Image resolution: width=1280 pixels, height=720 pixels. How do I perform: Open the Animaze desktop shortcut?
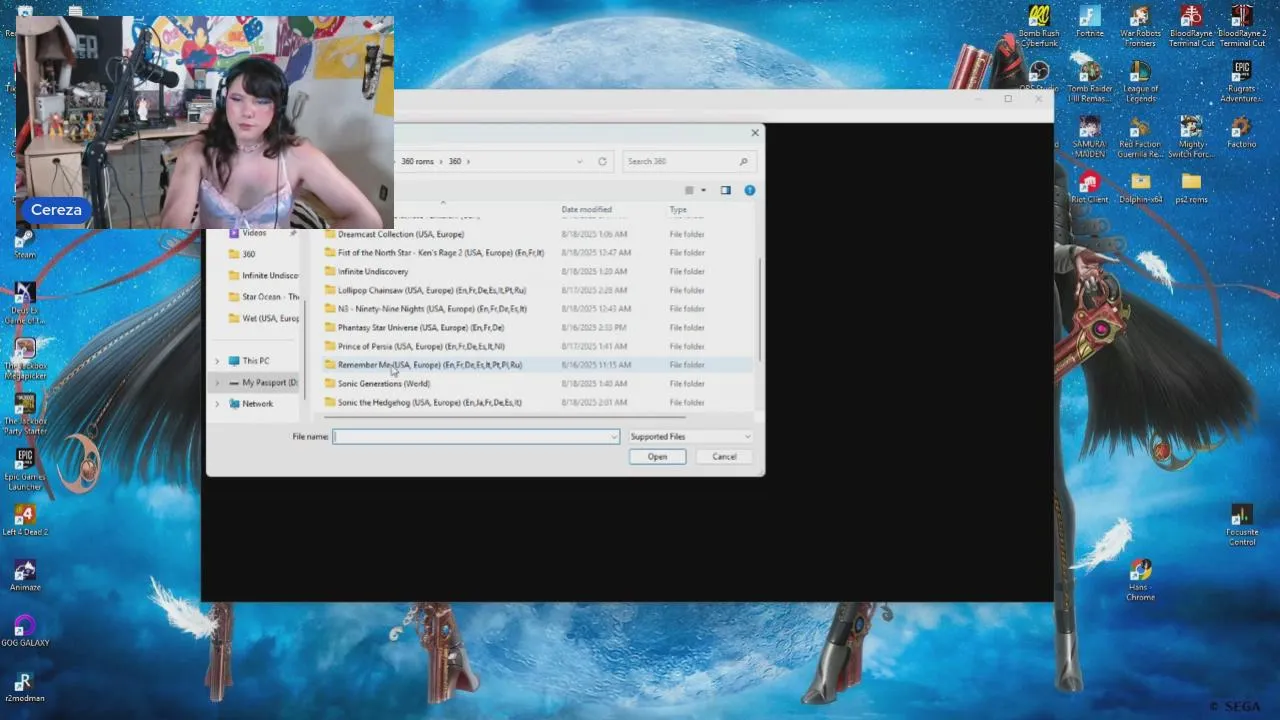coord(25,576)
